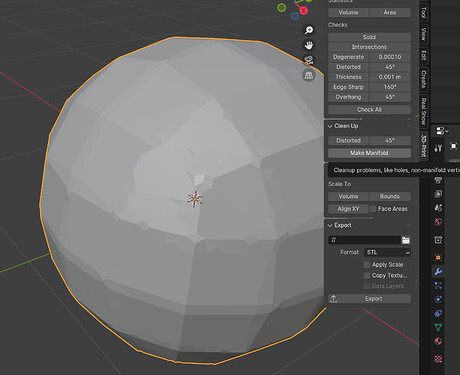This screenshot has height=375, width=460.
Task: Toggle the camera view icon
Action: coord(309,60)
